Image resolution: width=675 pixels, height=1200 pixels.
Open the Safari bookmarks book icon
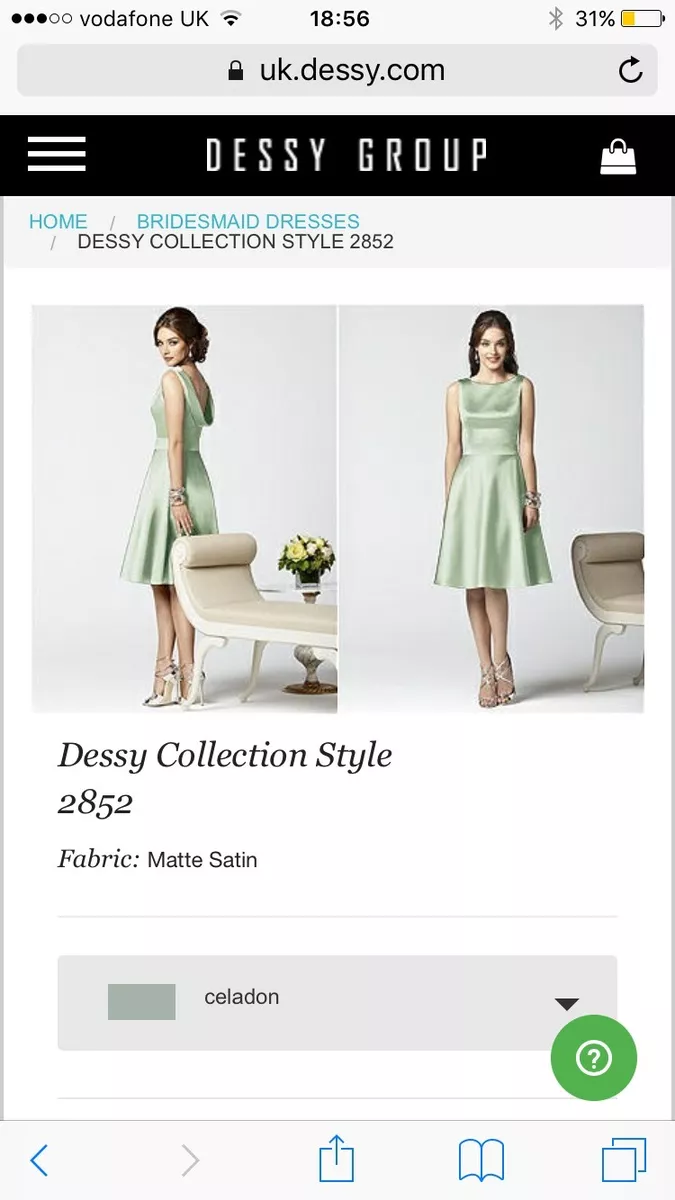pos(481,1161)
